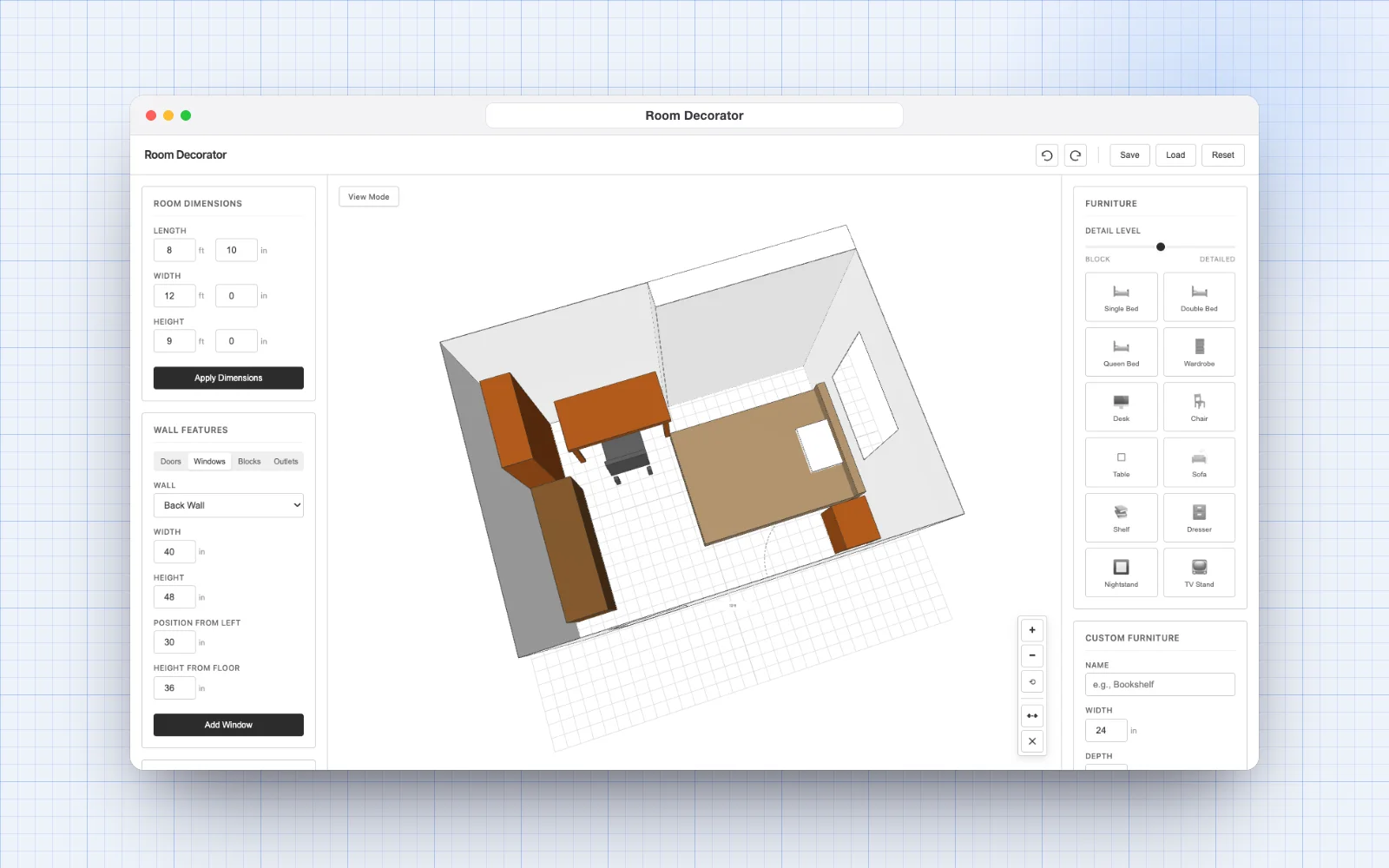Click the Height From Floor field
This screenshot has width=1389, height=868.
[x=174, y=688]
